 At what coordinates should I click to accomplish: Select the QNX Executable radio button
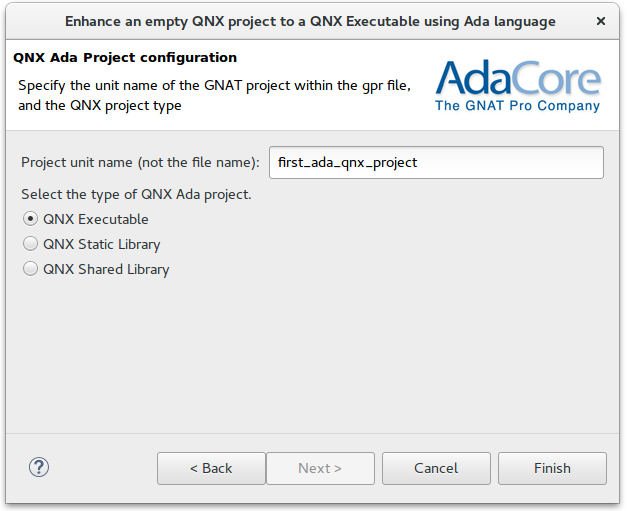coord(30,219)
